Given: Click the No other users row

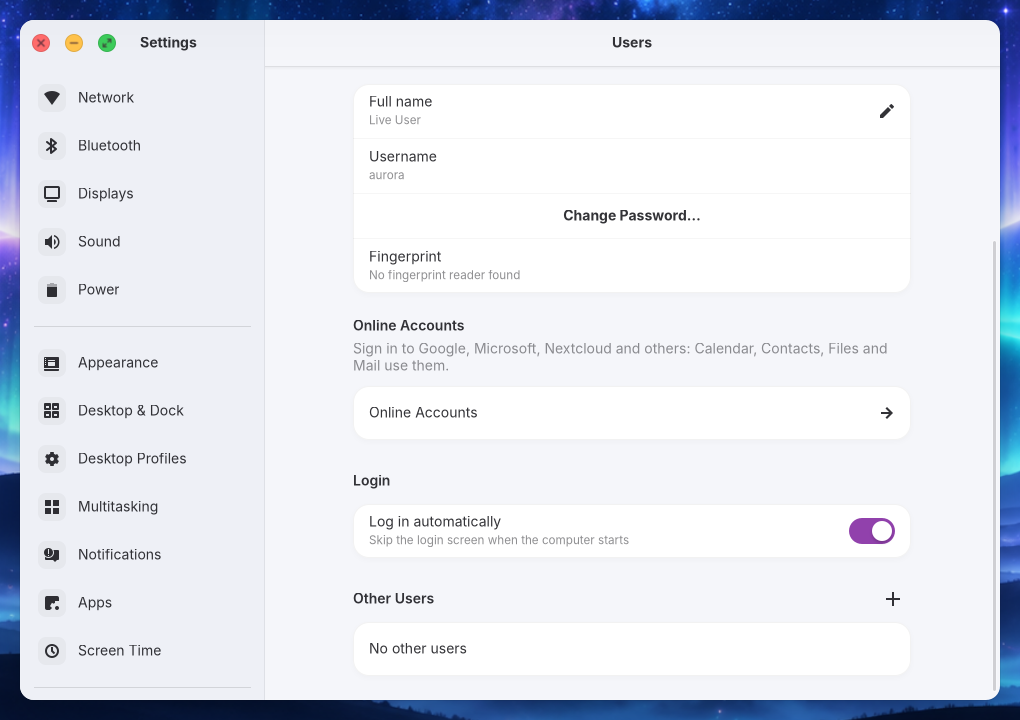Looking at the screenshot, I should [x=632, y=649].
